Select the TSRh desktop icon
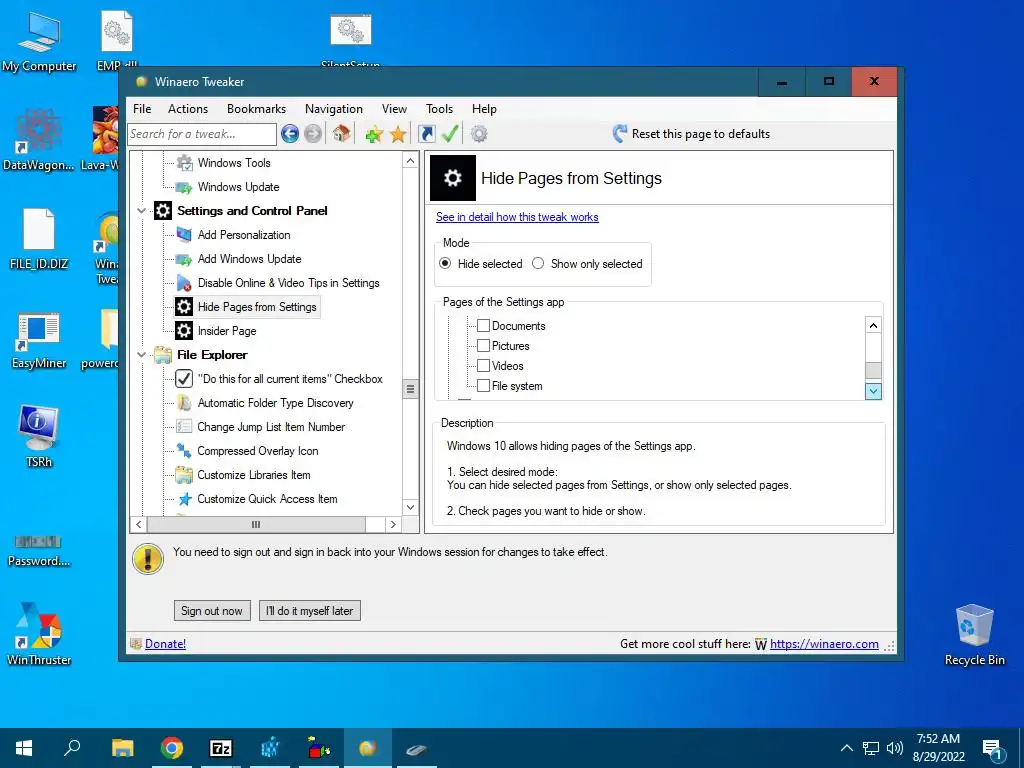The image size is (1024, 768). 39,437
